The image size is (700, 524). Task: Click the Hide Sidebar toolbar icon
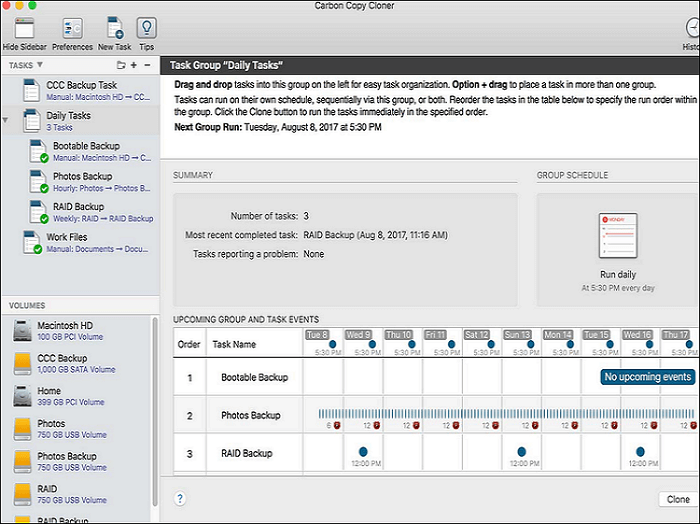pos(24,29)
